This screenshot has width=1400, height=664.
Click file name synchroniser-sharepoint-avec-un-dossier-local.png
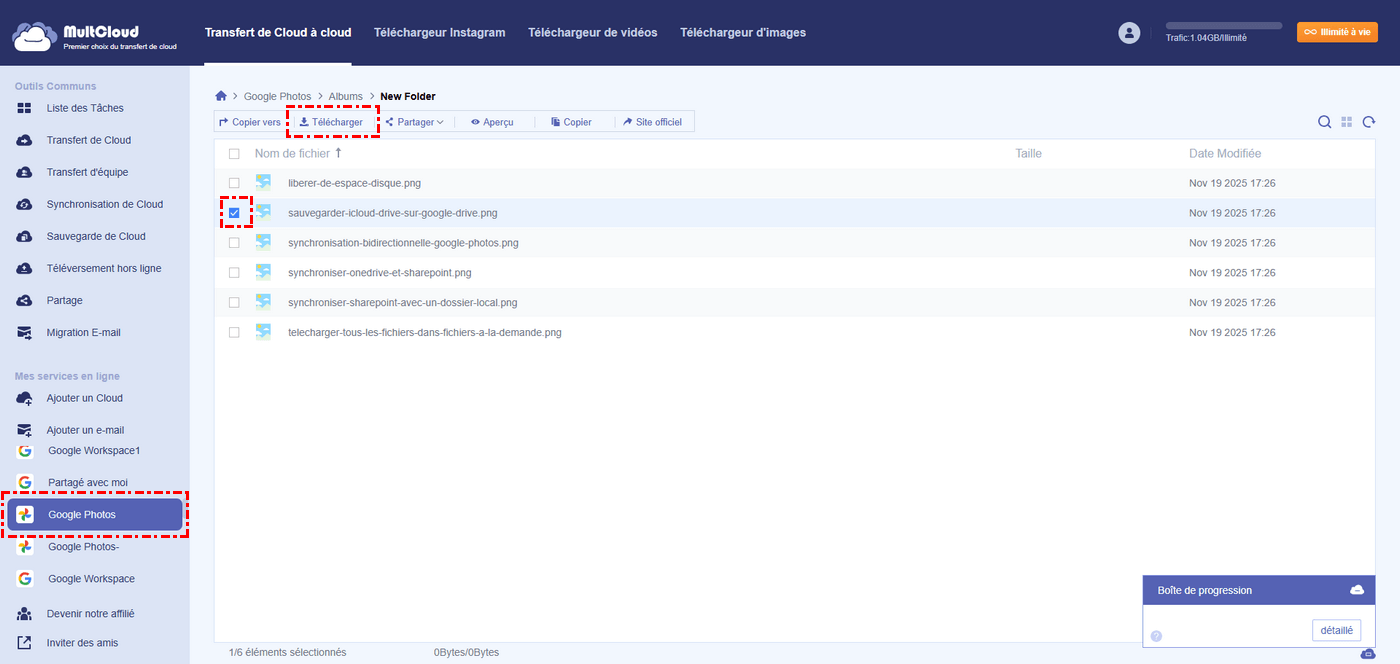(402, 302)
